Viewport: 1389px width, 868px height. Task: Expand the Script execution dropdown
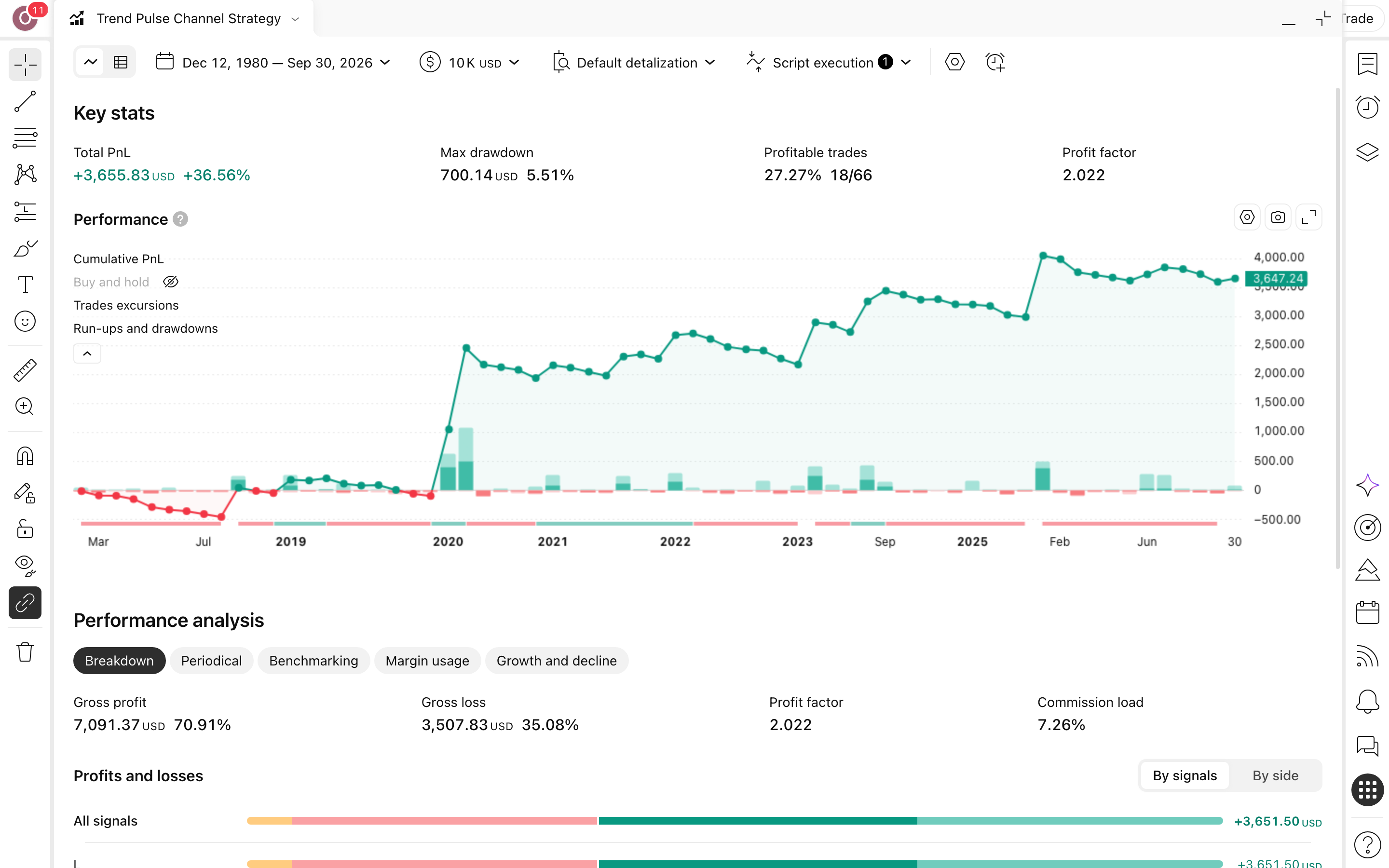(x=829, y=63)
